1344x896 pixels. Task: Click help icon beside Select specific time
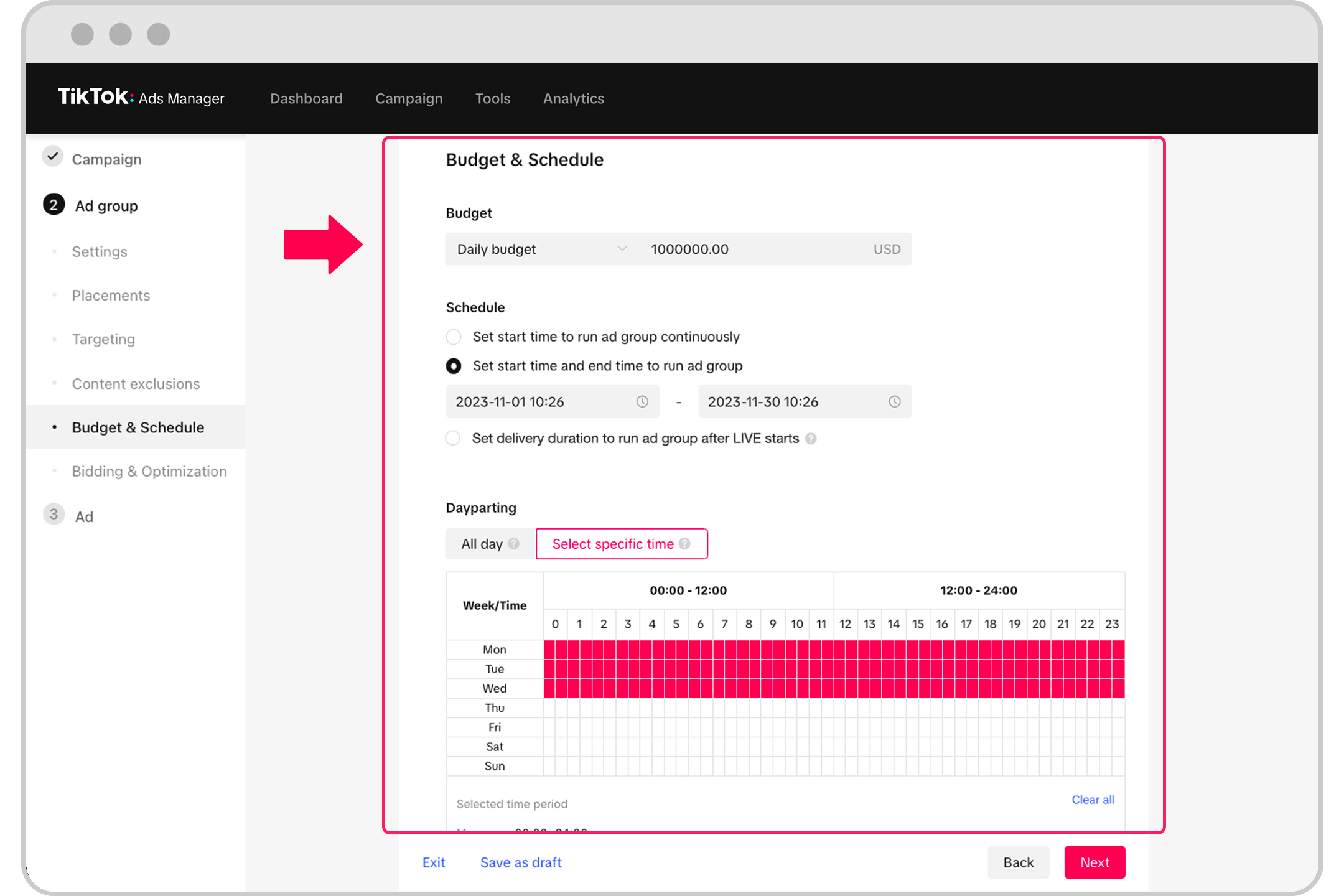[x=685, y=544]
